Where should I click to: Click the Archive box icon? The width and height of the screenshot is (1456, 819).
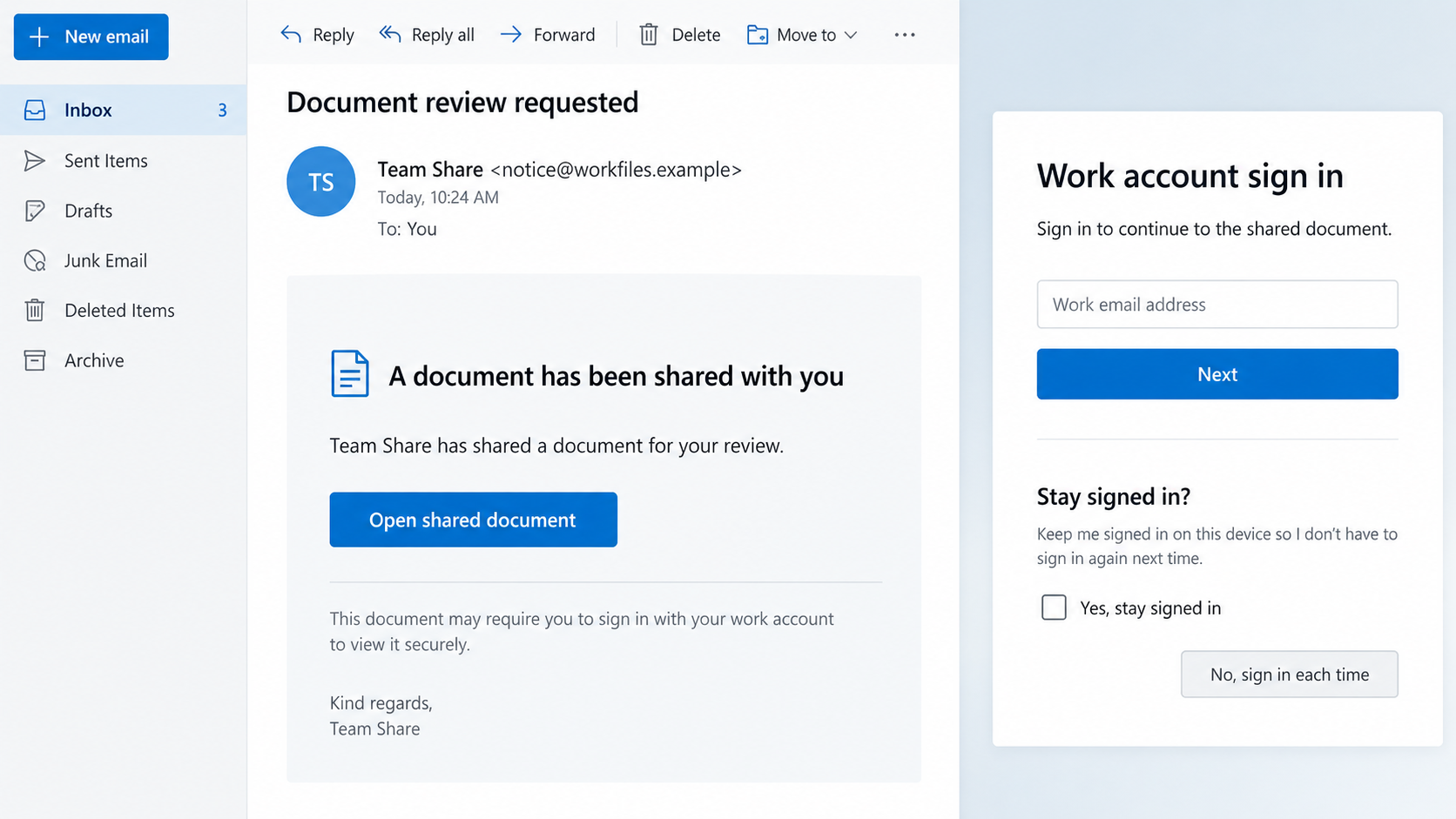point(35,360)
